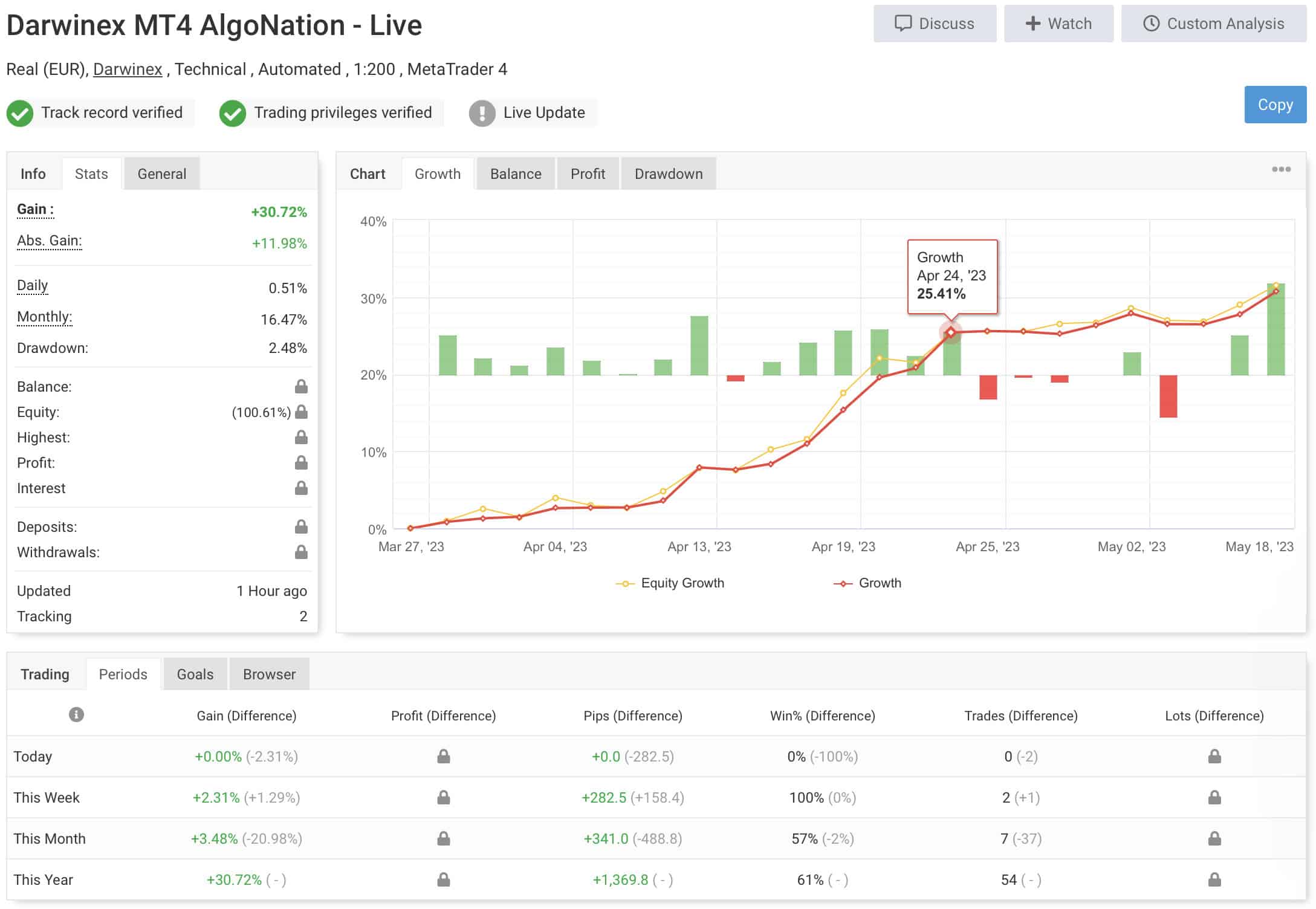Open the Darwinex broker link

[128, 70]
